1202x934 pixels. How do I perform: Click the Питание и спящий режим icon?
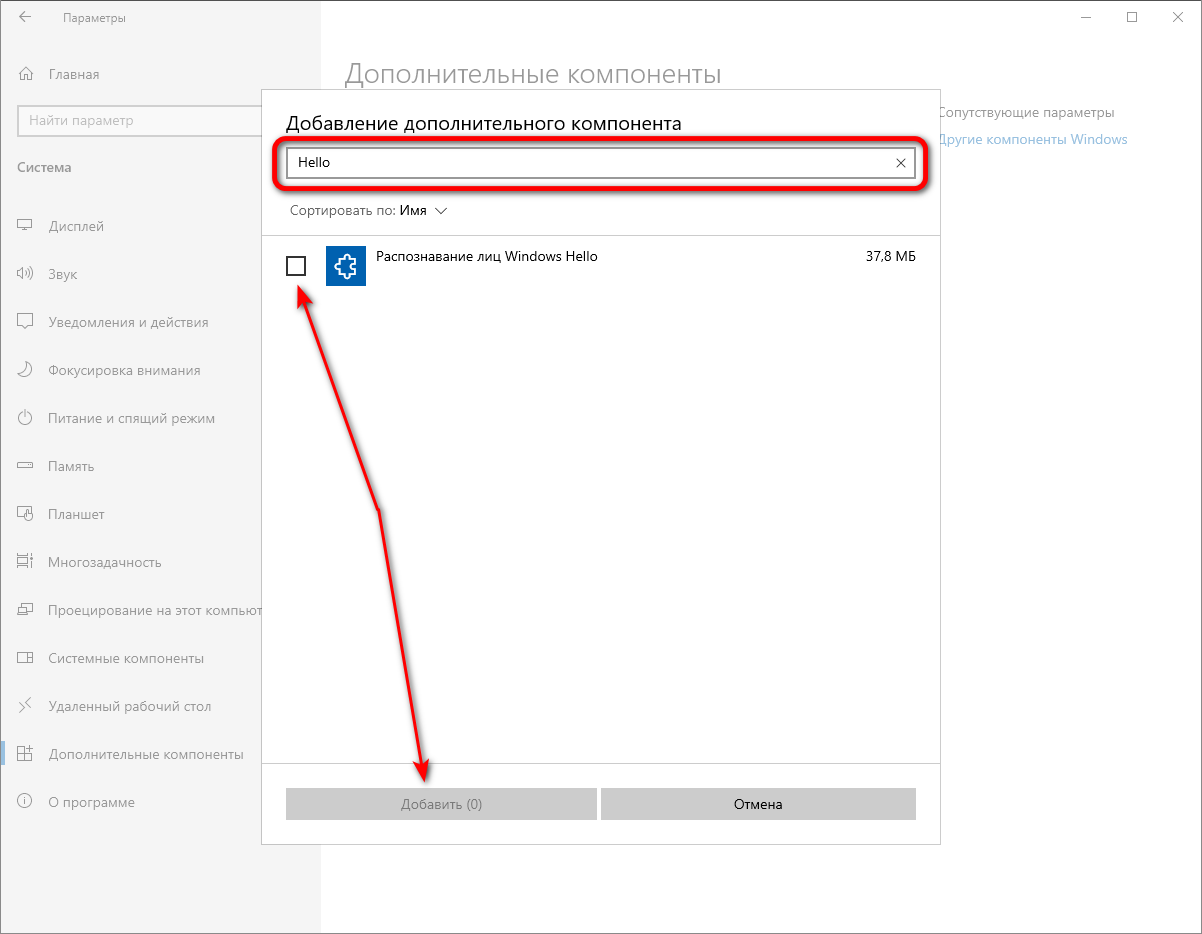(x=26, y=418)
